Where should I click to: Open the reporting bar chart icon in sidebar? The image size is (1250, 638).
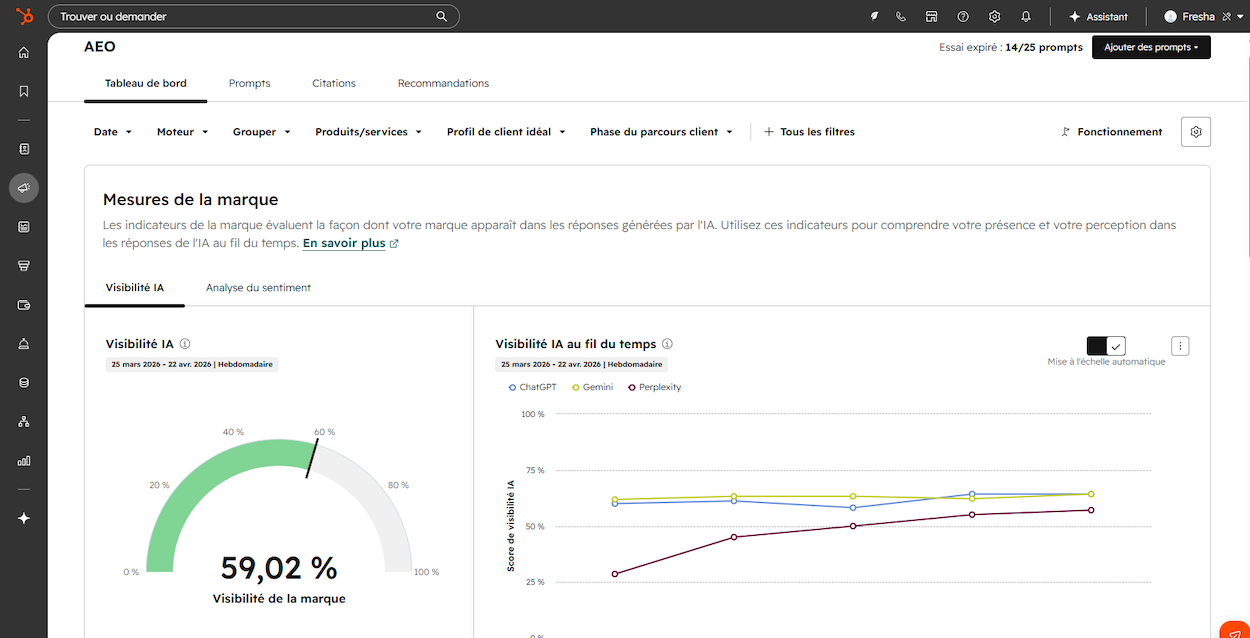point(24,461)
